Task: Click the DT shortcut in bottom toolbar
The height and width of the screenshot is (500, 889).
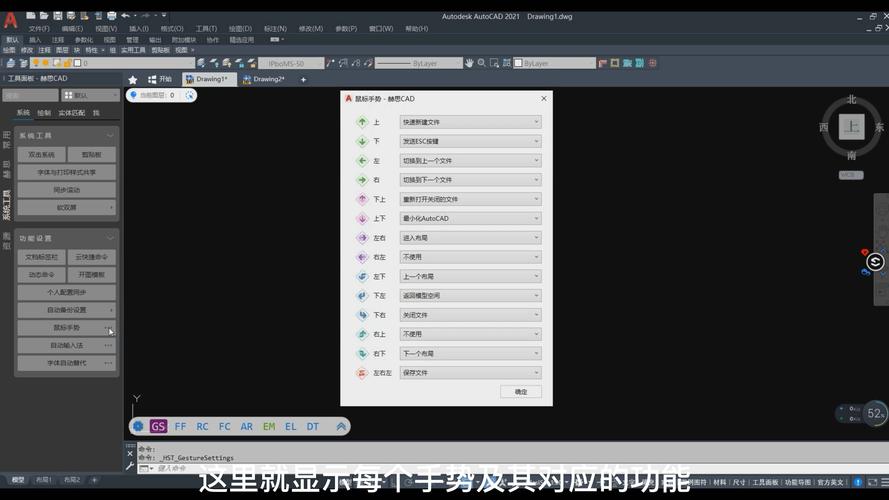Action: pos(313,426)
